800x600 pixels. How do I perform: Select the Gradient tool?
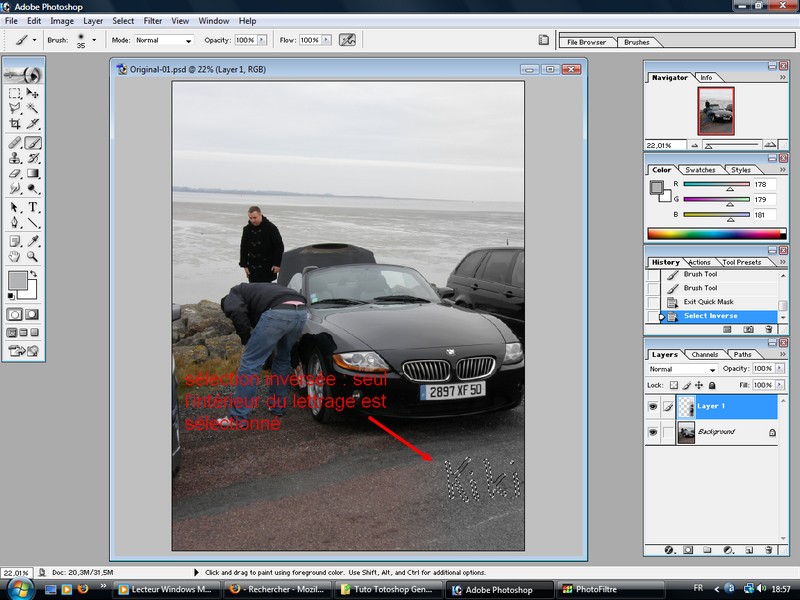(x=33, y=173)
